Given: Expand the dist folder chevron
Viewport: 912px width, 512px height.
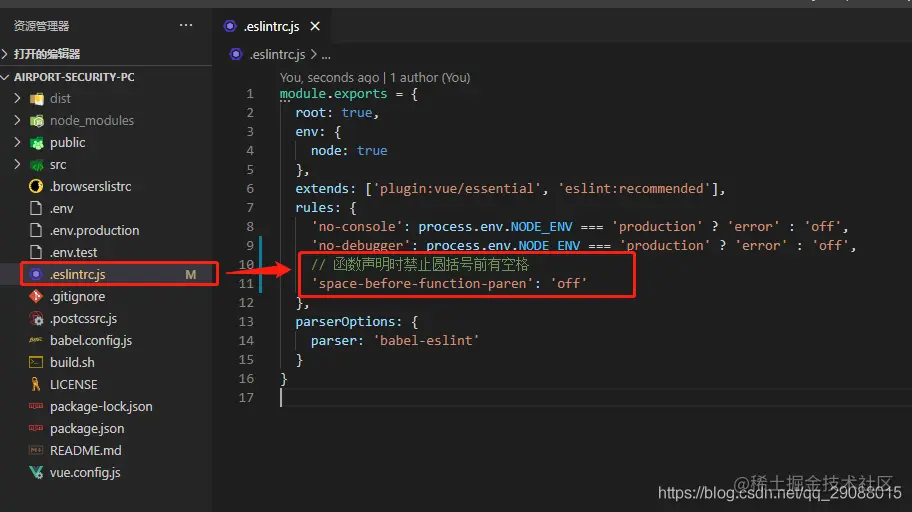Looking at the screenshot, I should 17,98.
